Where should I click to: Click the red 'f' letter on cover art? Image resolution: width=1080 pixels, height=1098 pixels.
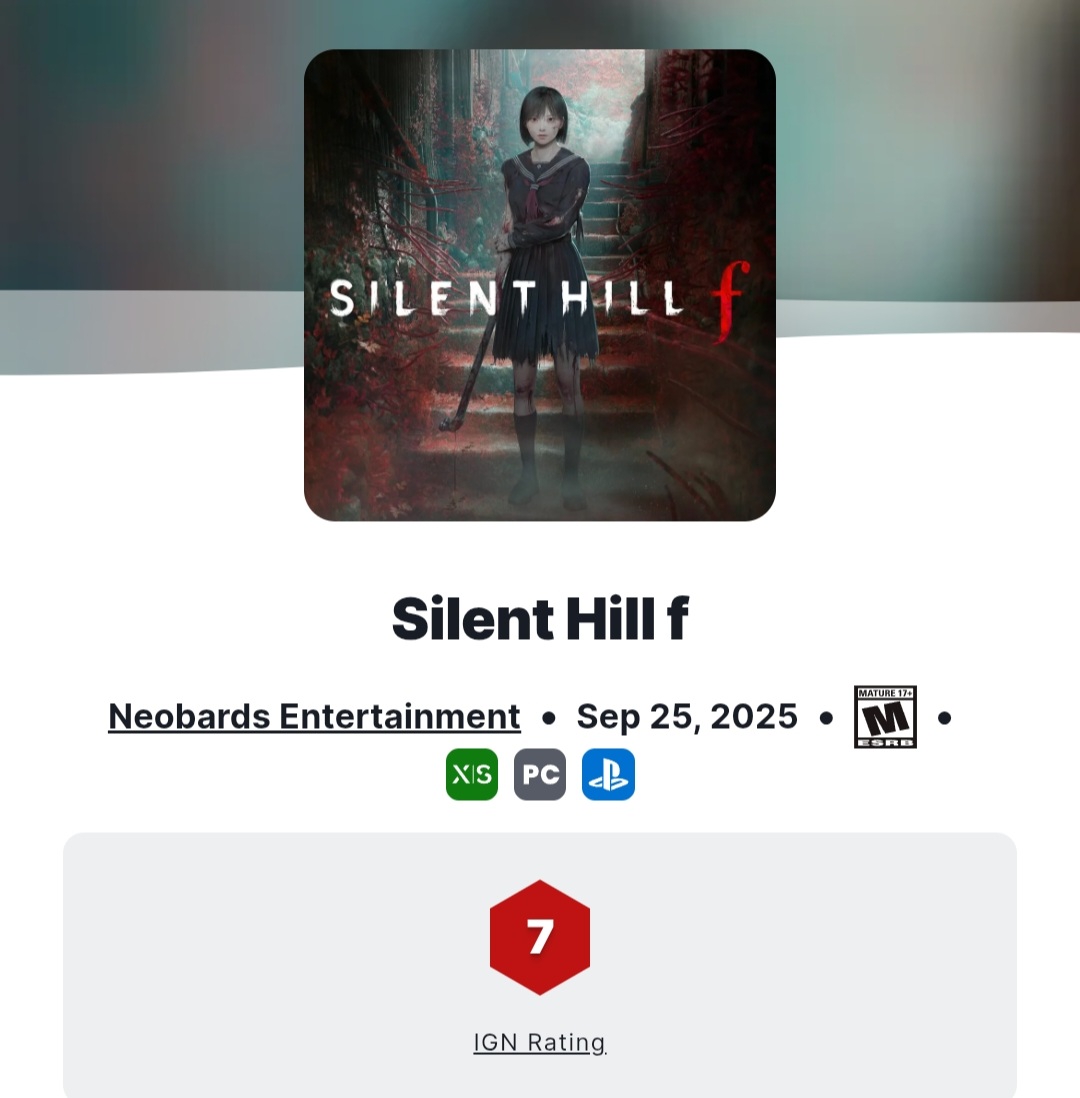click(x=730, y=301)
